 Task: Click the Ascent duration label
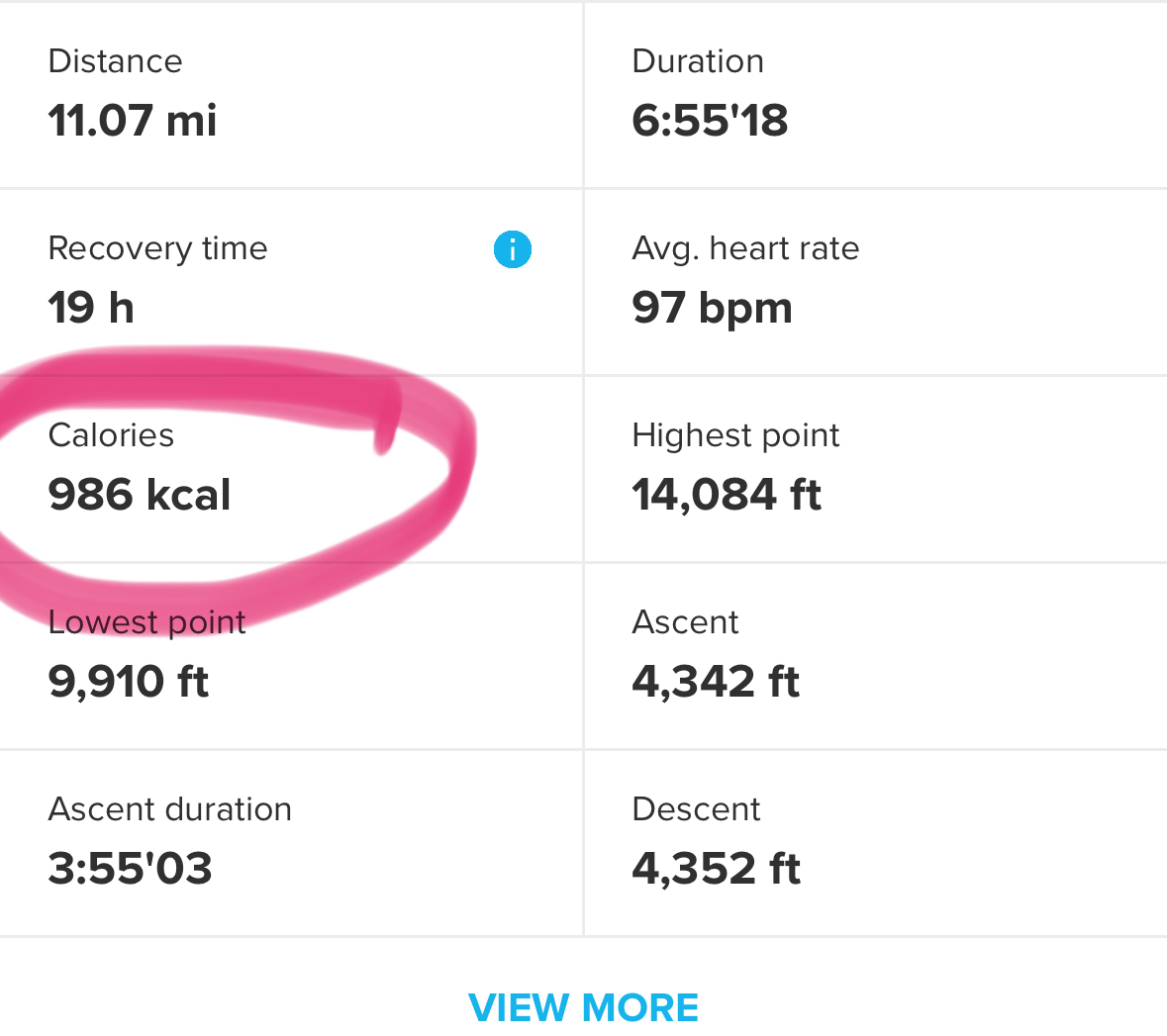point(169,809)
